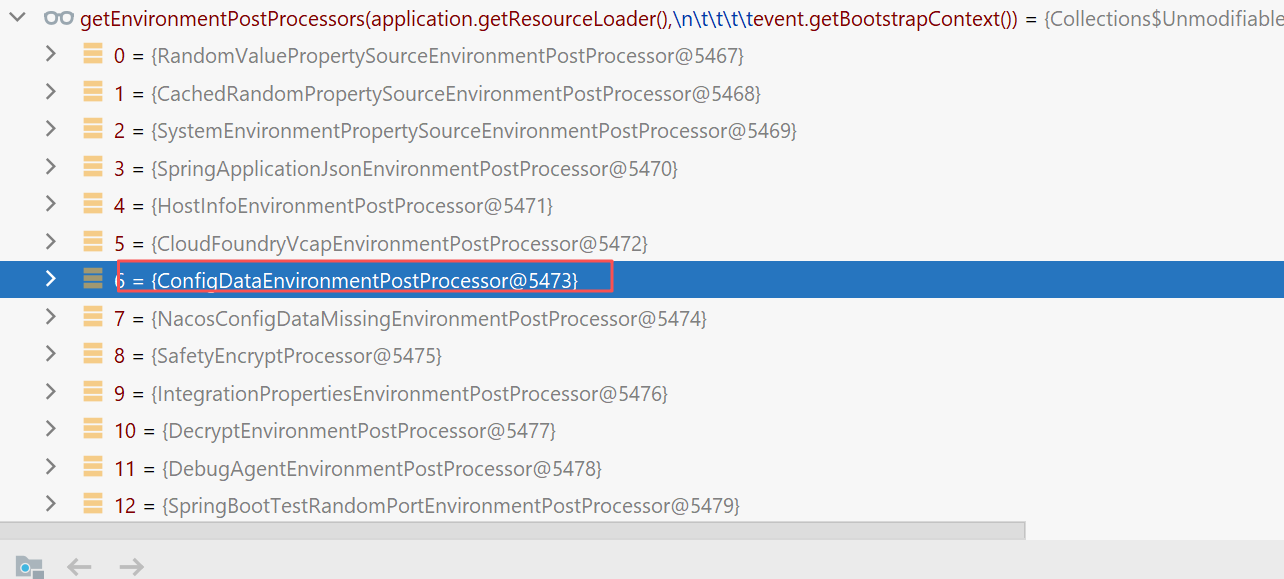Click the watch glasses icon on the root expression
This screenshot has width=1284, height=579.
(x=60, y=18)
